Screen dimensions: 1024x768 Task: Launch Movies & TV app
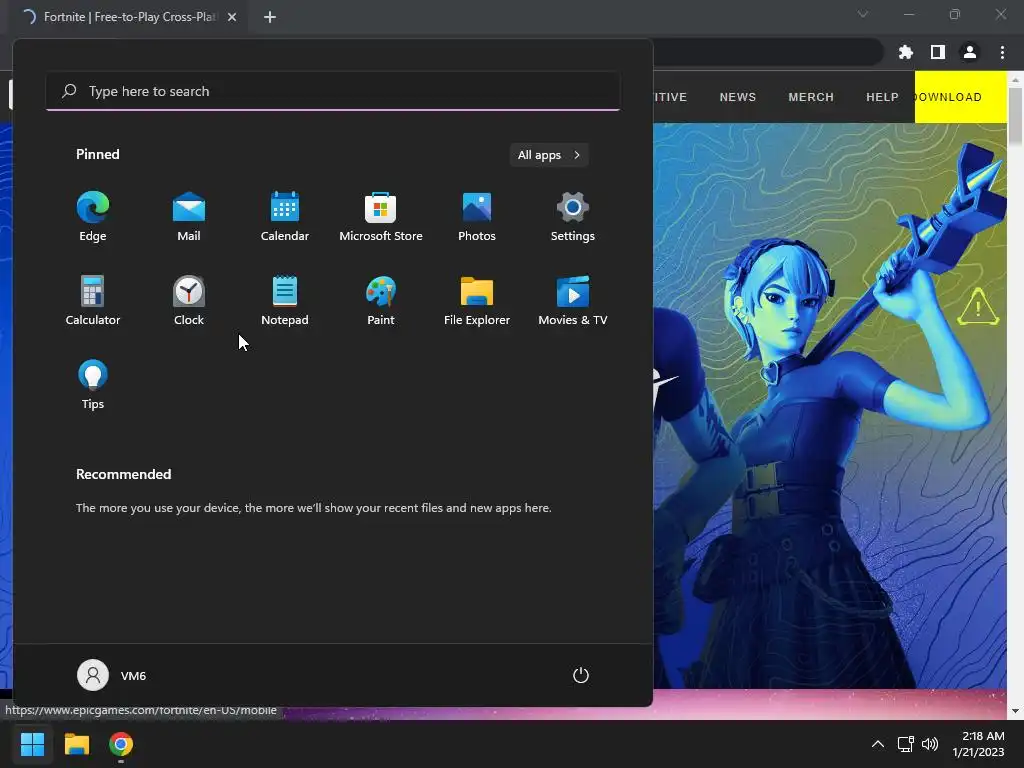click(573, 300)
